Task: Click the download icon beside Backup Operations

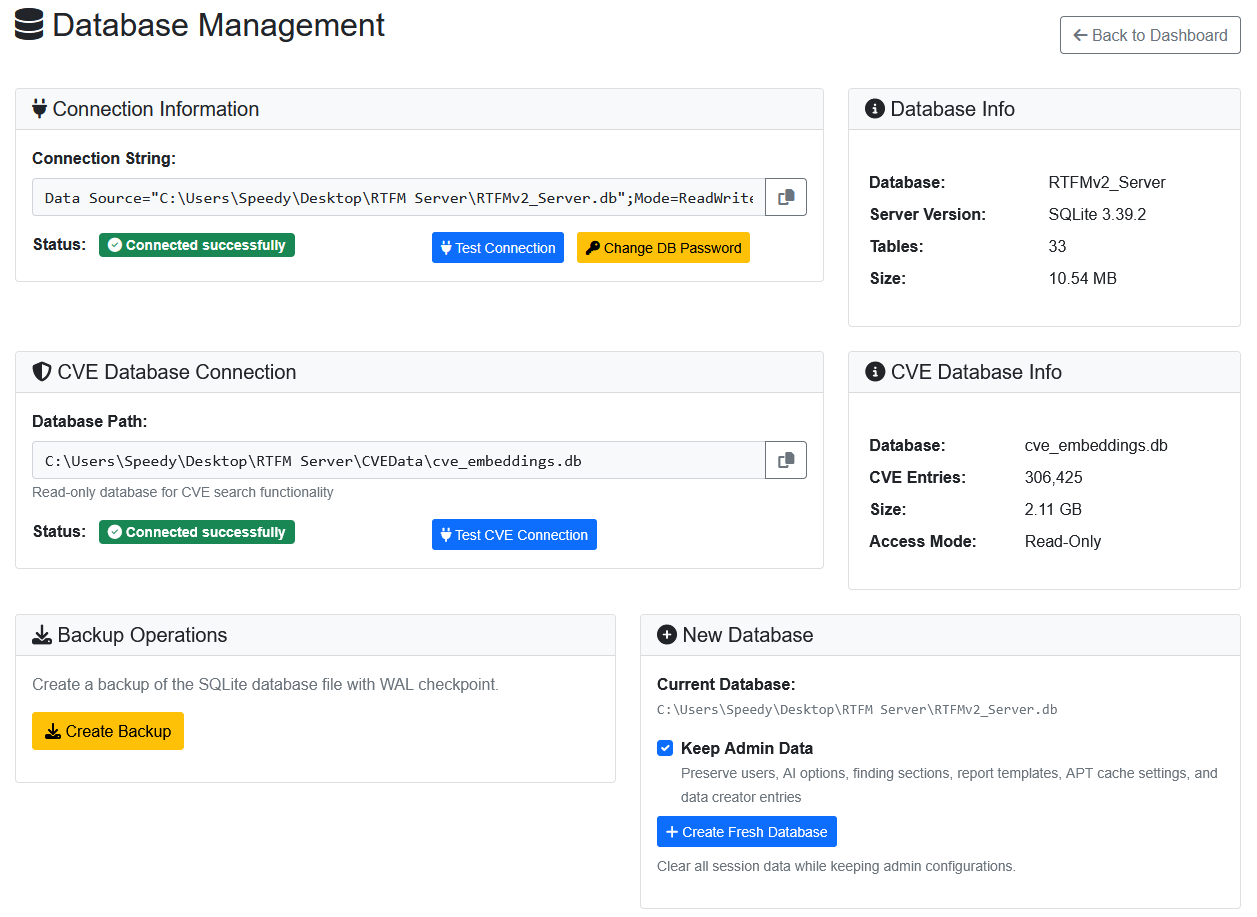Action: click(42, 635)
